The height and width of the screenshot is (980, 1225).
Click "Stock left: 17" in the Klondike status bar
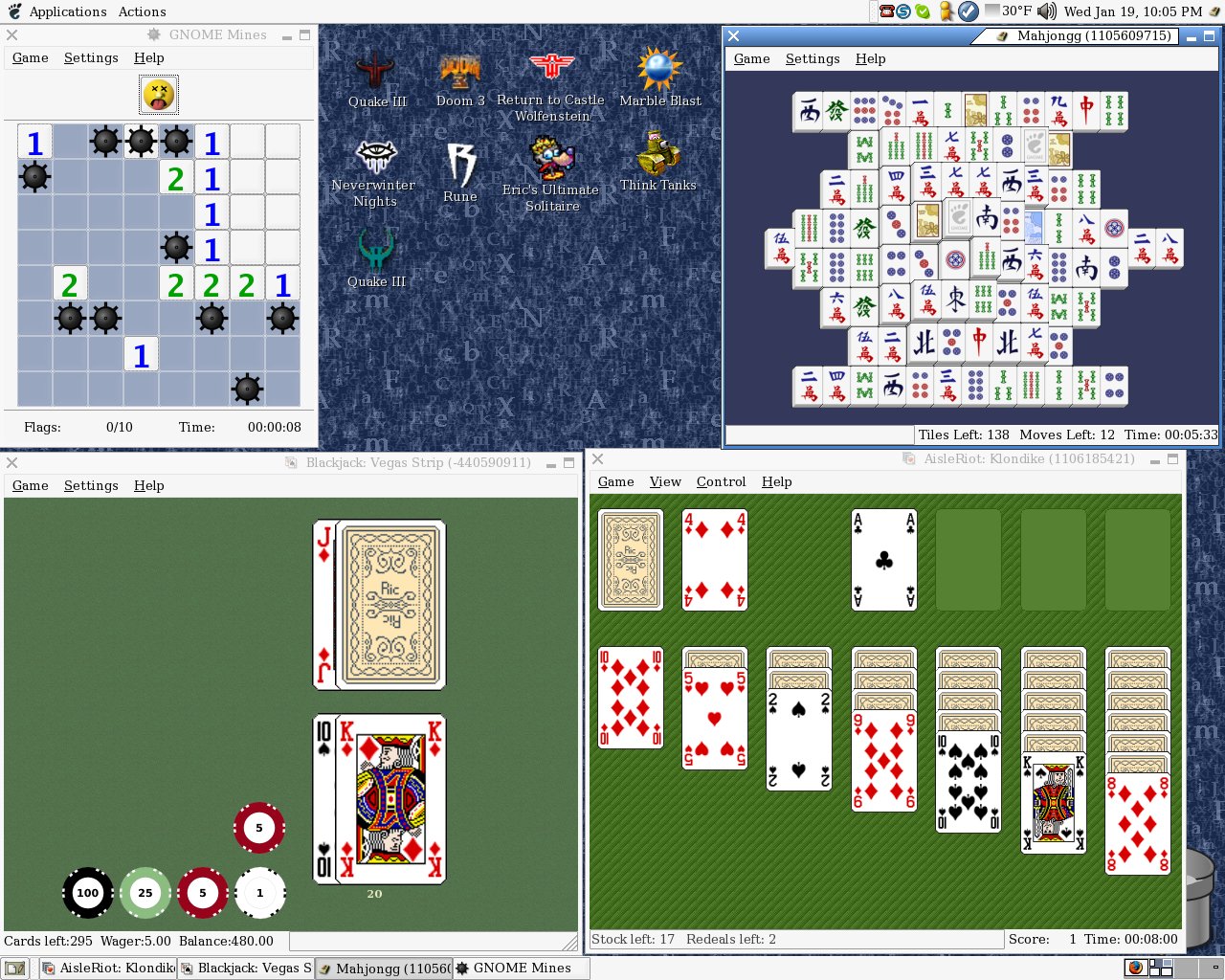tap(633, 939)
